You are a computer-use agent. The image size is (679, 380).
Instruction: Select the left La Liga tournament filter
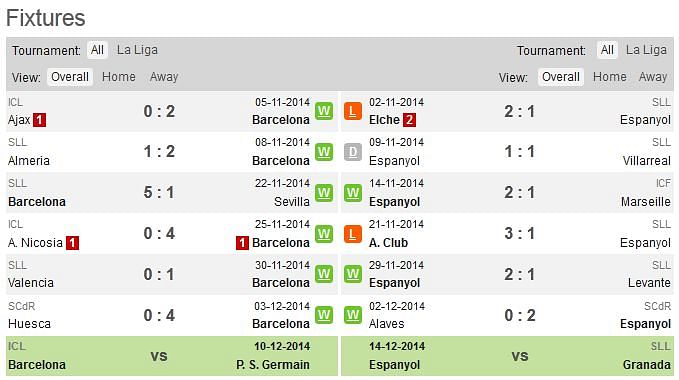(x=137, y=50)
